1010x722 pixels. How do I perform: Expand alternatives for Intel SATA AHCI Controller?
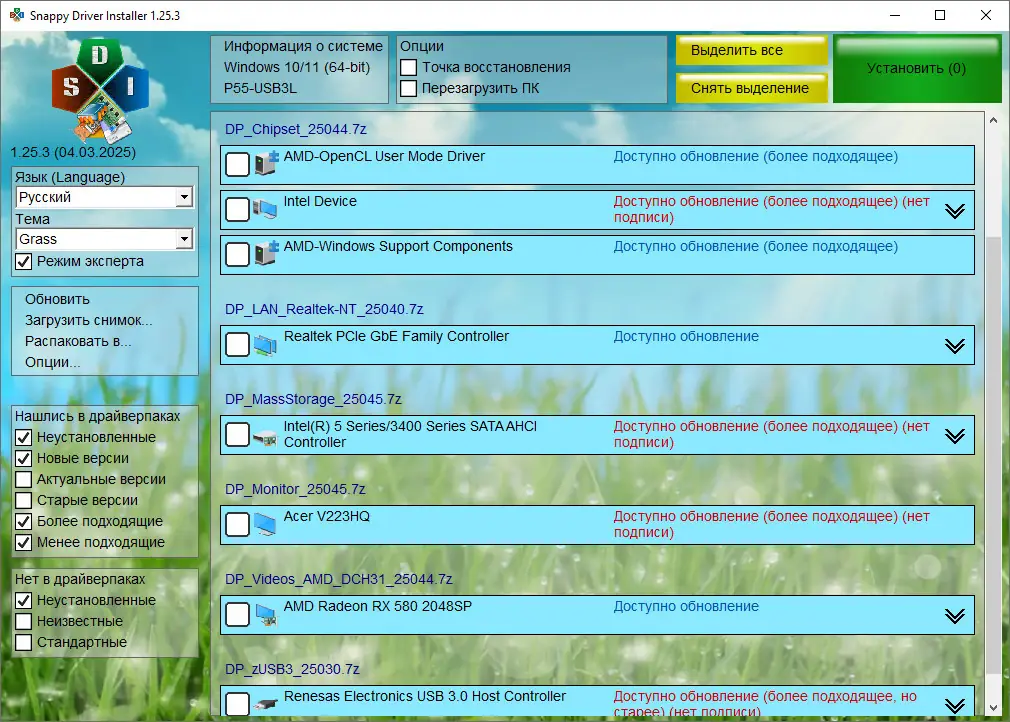(955, 436)
